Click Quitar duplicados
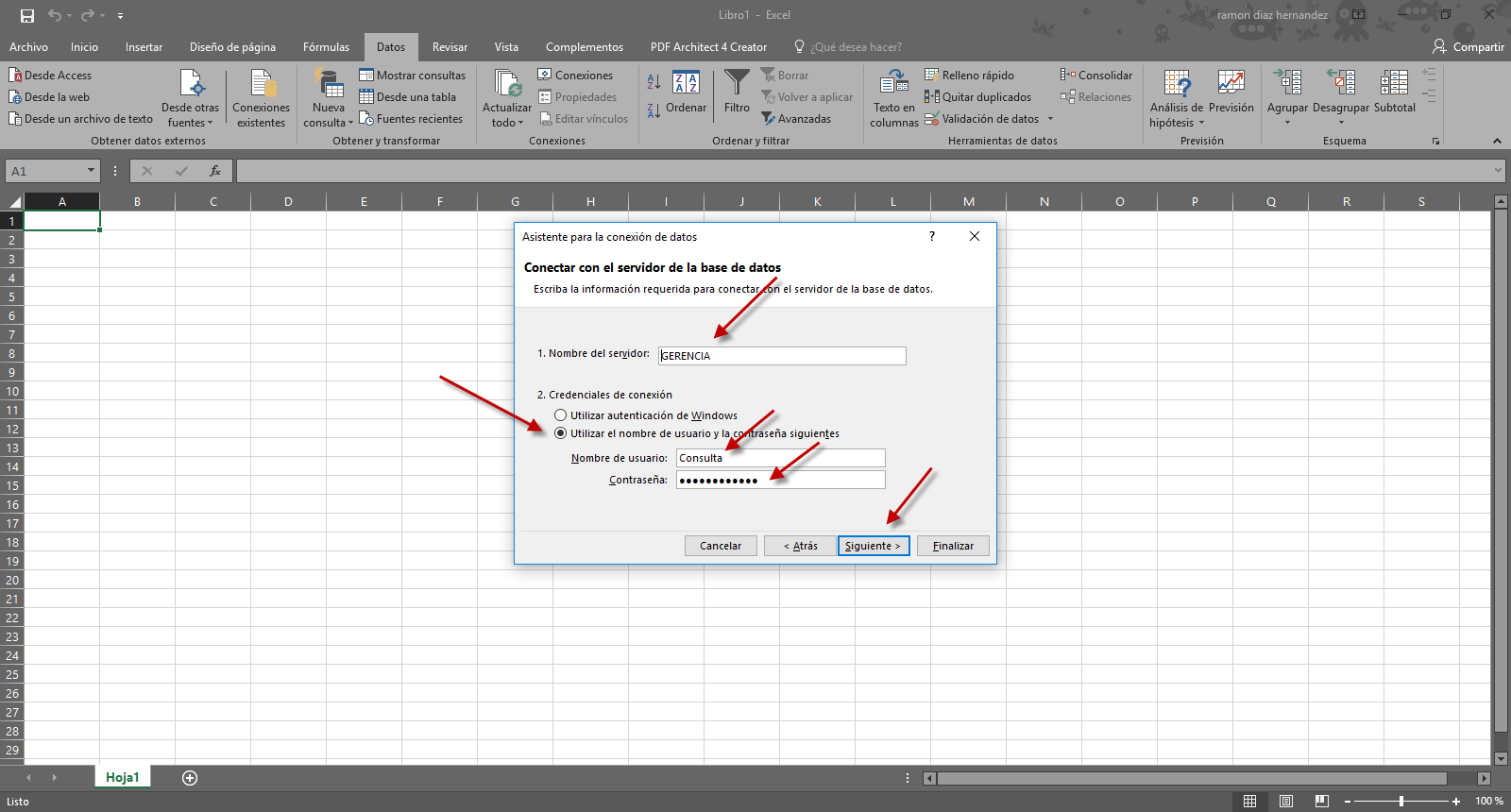1511x812 pixels. [977, 97]
